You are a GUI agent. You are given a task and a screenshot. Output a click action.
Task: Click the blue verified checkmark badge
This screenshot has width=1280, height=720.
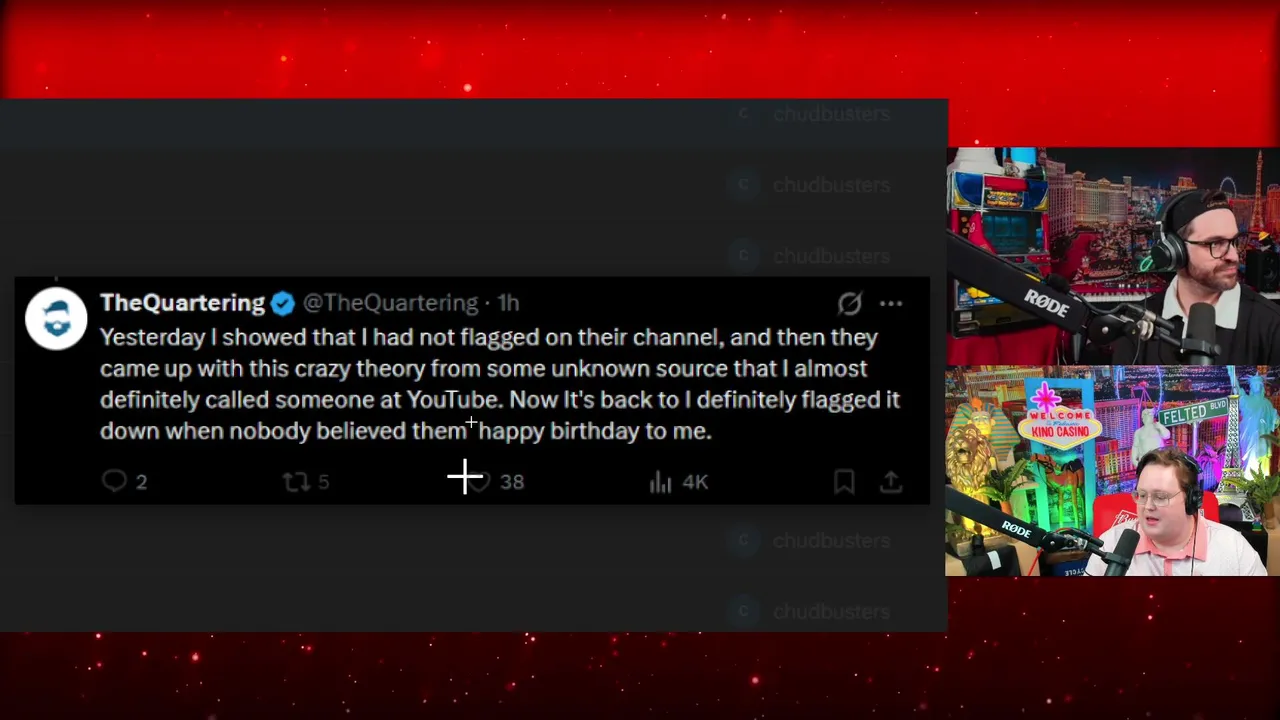coord(282,303)
